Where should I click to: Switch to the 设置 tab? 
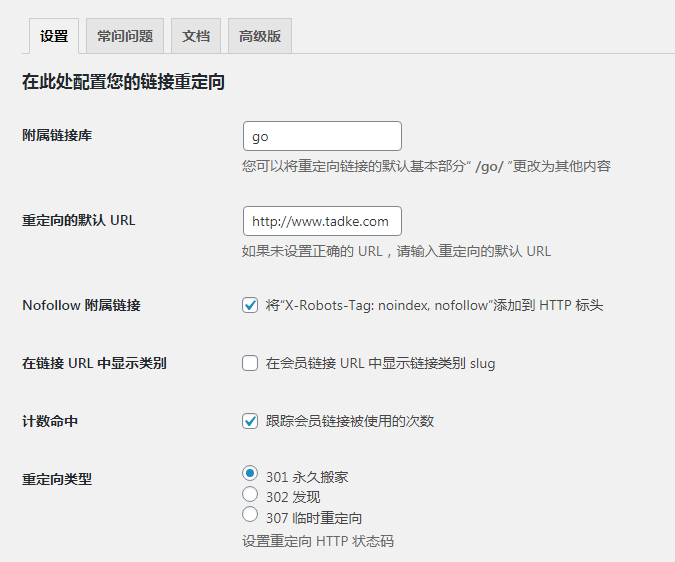point(54,36)
